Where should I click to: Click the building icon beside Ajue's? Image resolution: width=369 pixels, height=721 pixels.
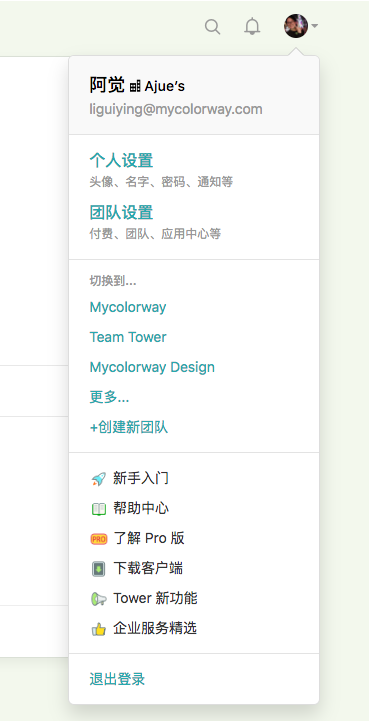[x=135, y=86]
